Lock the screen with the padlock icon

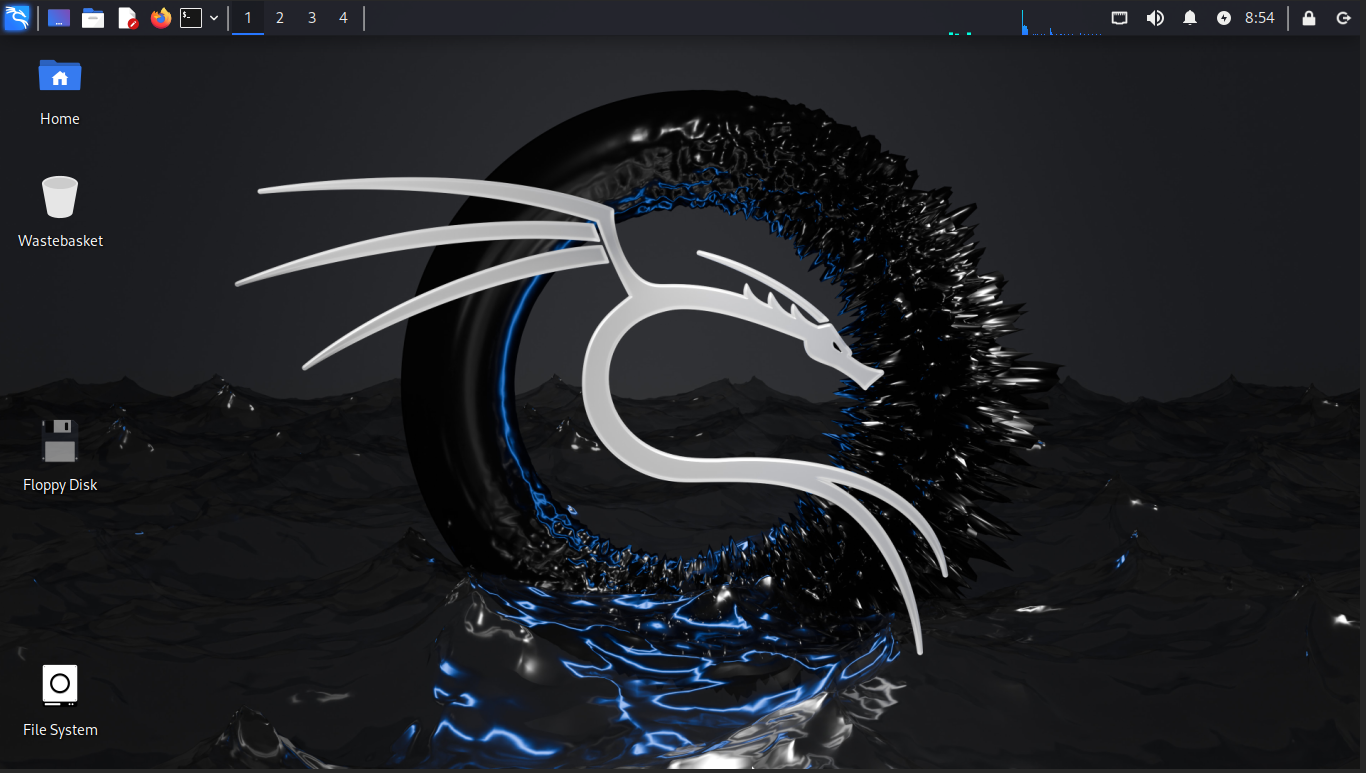click(x=1309, y=18)
